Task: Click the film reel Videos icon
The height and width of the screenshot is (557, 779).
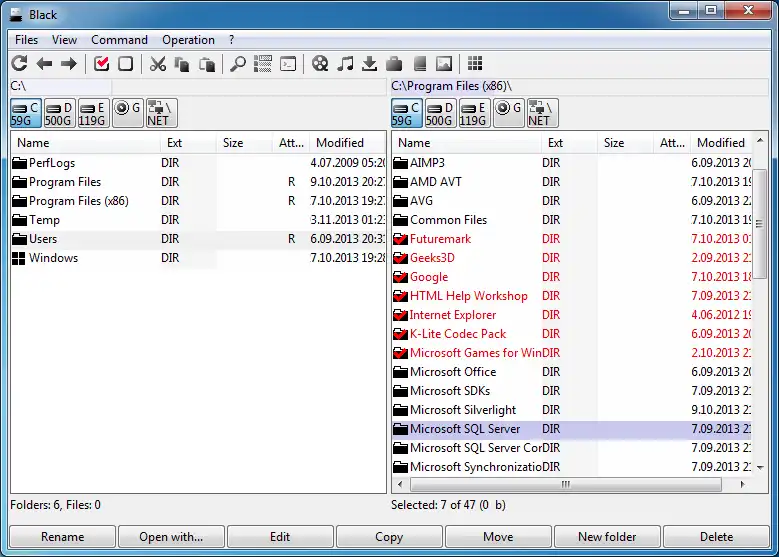Action: pyautogui.click(x=320, y=64)
